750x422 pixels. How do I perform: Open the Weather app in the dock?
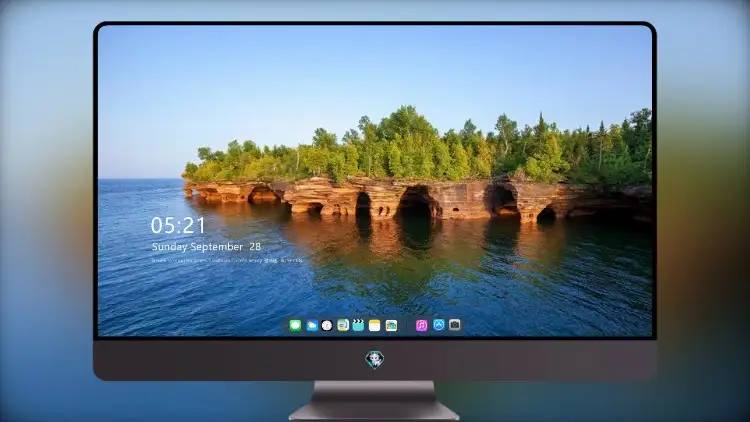(x=312, y=325)
